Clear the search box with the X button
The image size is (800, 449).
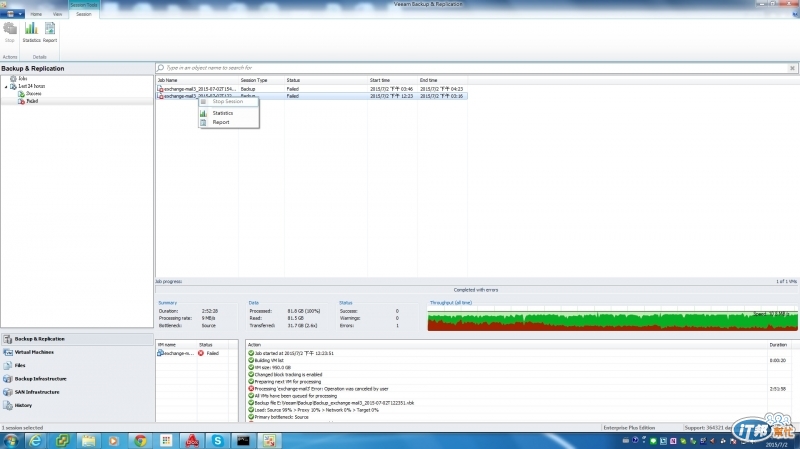[792, 68]
